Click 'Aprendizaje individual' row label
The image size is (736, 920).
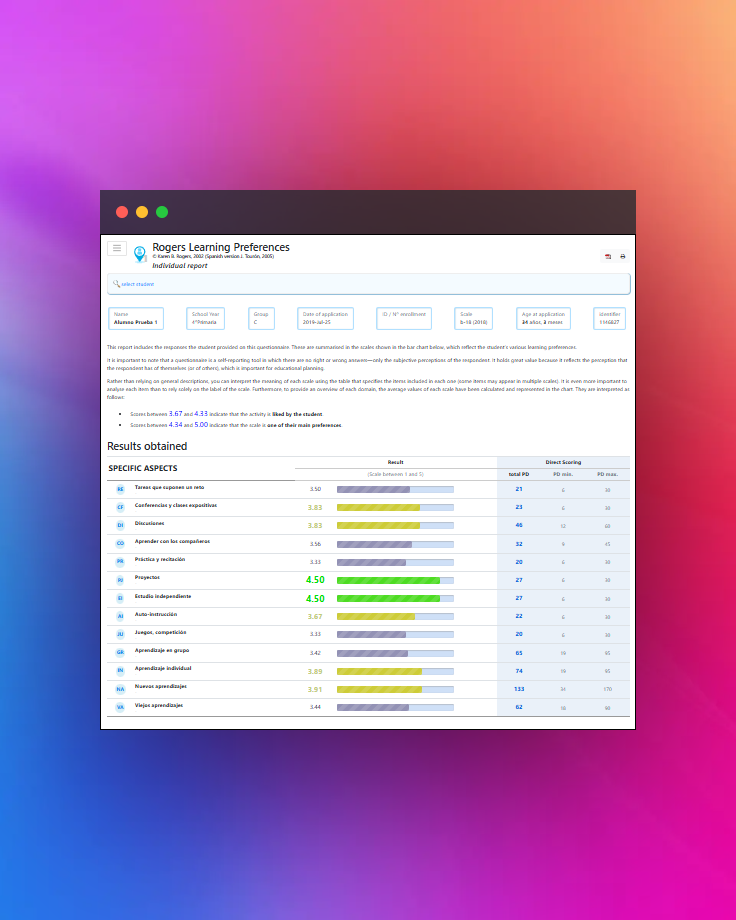[163, 668]
